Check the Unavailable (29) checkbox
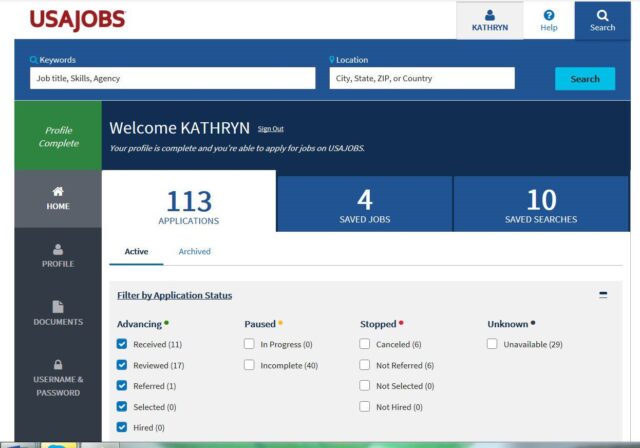This screenshot has height=448, width=640. (492, 344)
